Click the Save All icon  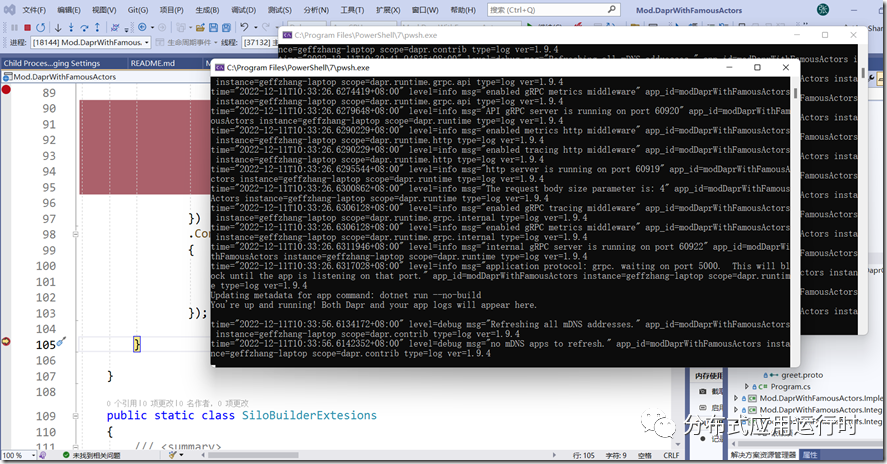[x=226, y=27]
